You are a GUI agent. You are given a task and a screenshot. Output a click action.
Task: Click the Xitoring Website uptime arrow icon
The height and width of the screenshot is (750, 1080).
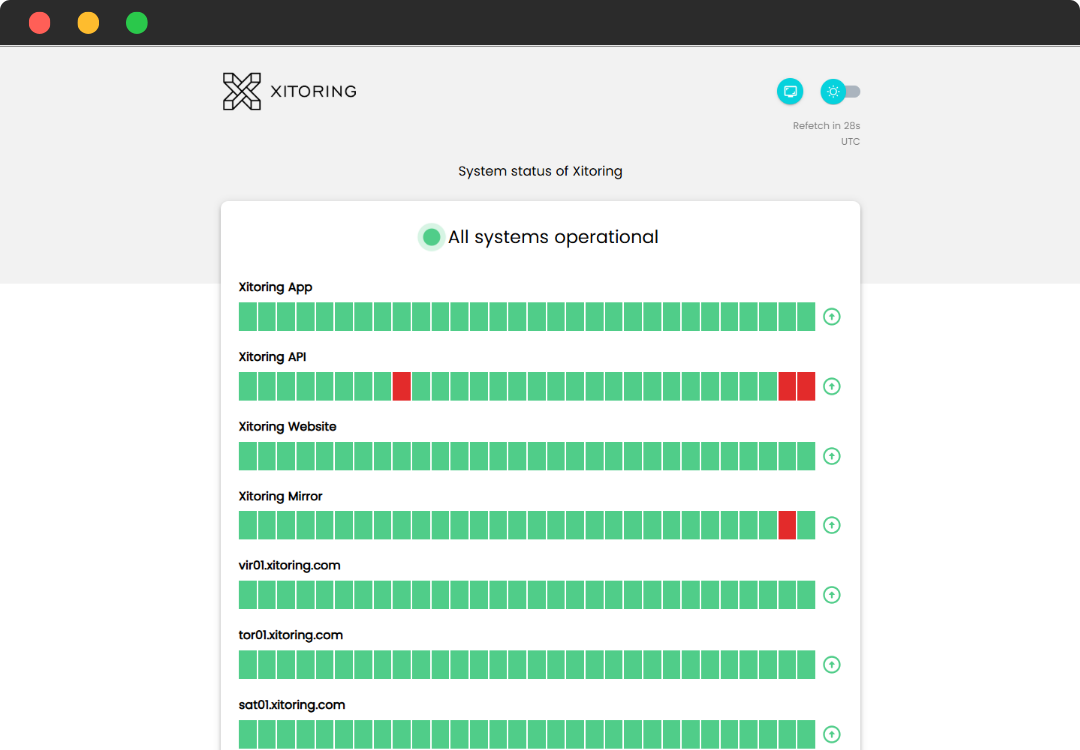point(831,456)
